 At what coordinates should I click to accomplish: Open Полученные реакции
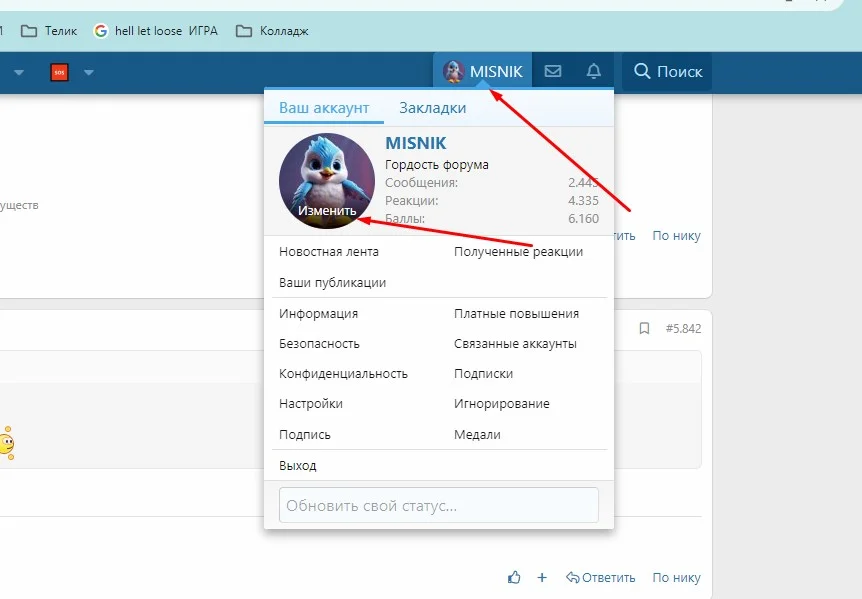tap(518, 252)
